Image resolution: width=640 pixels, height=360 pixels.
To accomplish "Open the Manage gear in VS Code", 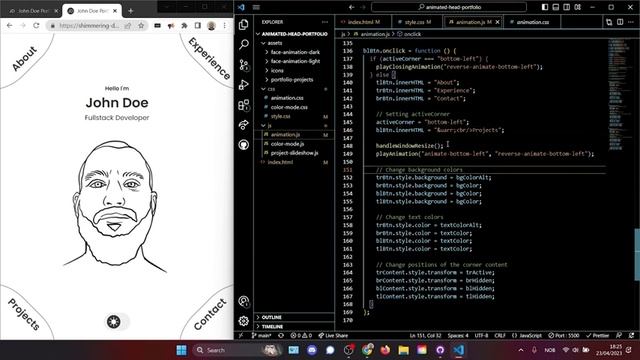I will 244,321.
